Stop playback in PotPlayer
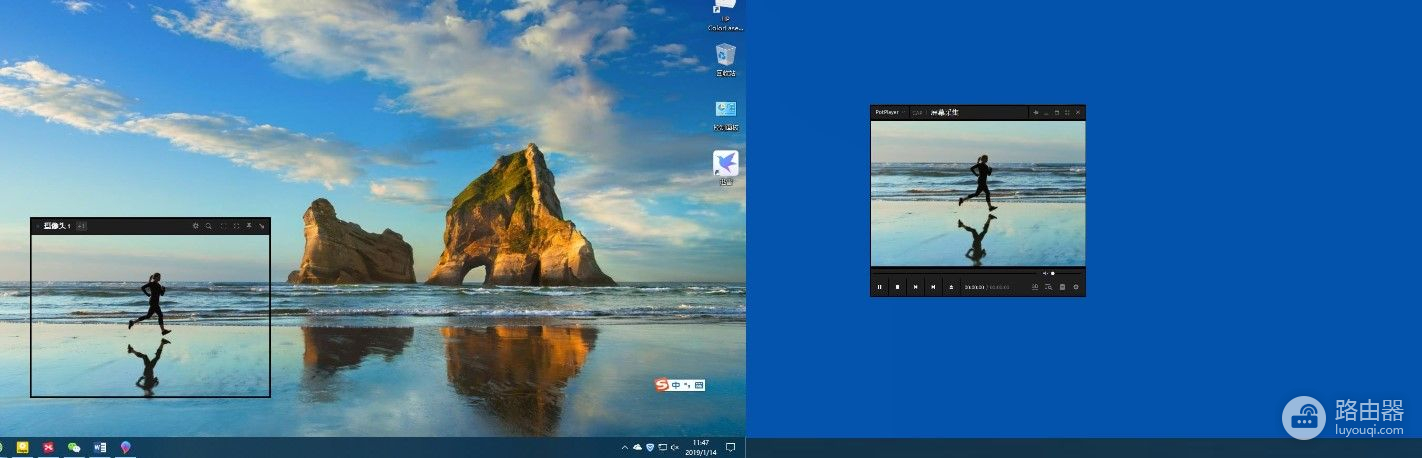The height and width of the screenshot is (458, 1422). click(x=898, y=287)
